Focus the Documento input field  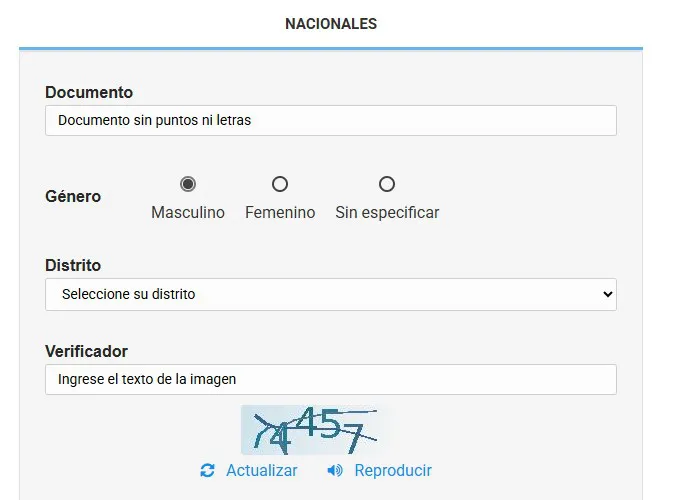330,120
